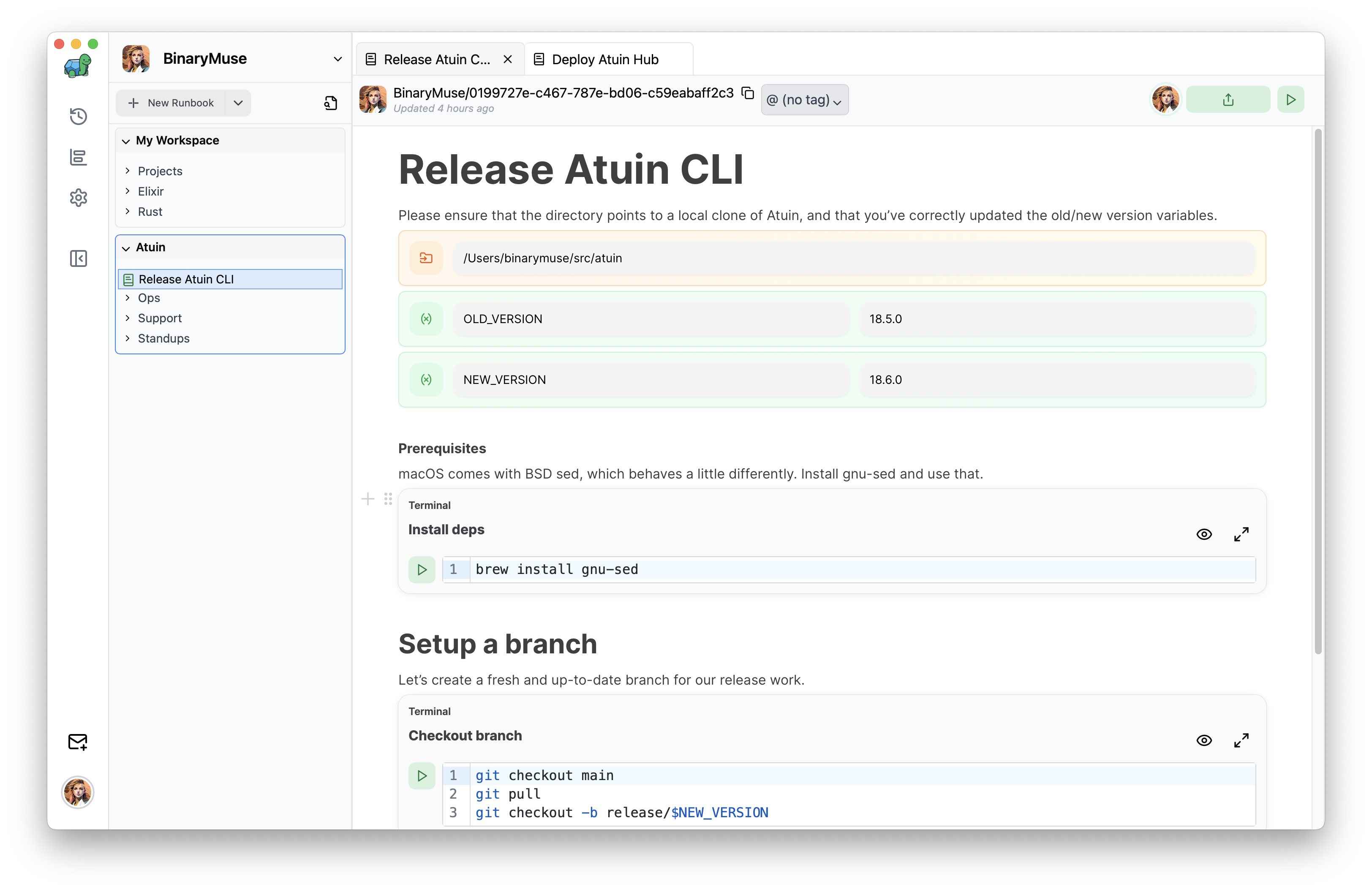This screenshot has width=1372, height=892.
Task: Run the entire runbook with the play icon
Action: click(x=1291, y=99)
